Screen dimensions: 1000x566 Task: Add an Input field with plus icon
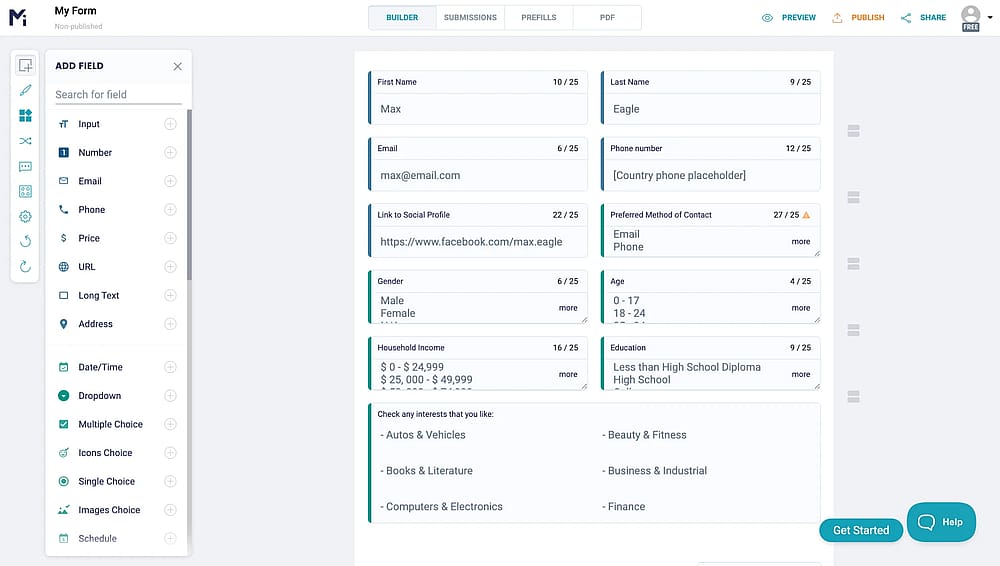coord(170,124)
